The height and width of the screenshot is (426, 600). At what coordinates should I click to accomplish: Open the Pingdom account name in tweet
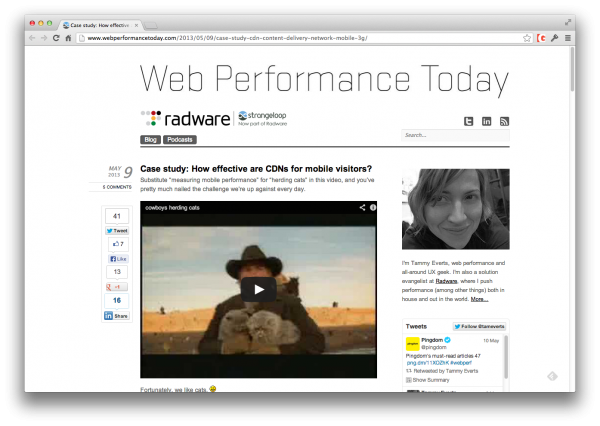(432, 340)
